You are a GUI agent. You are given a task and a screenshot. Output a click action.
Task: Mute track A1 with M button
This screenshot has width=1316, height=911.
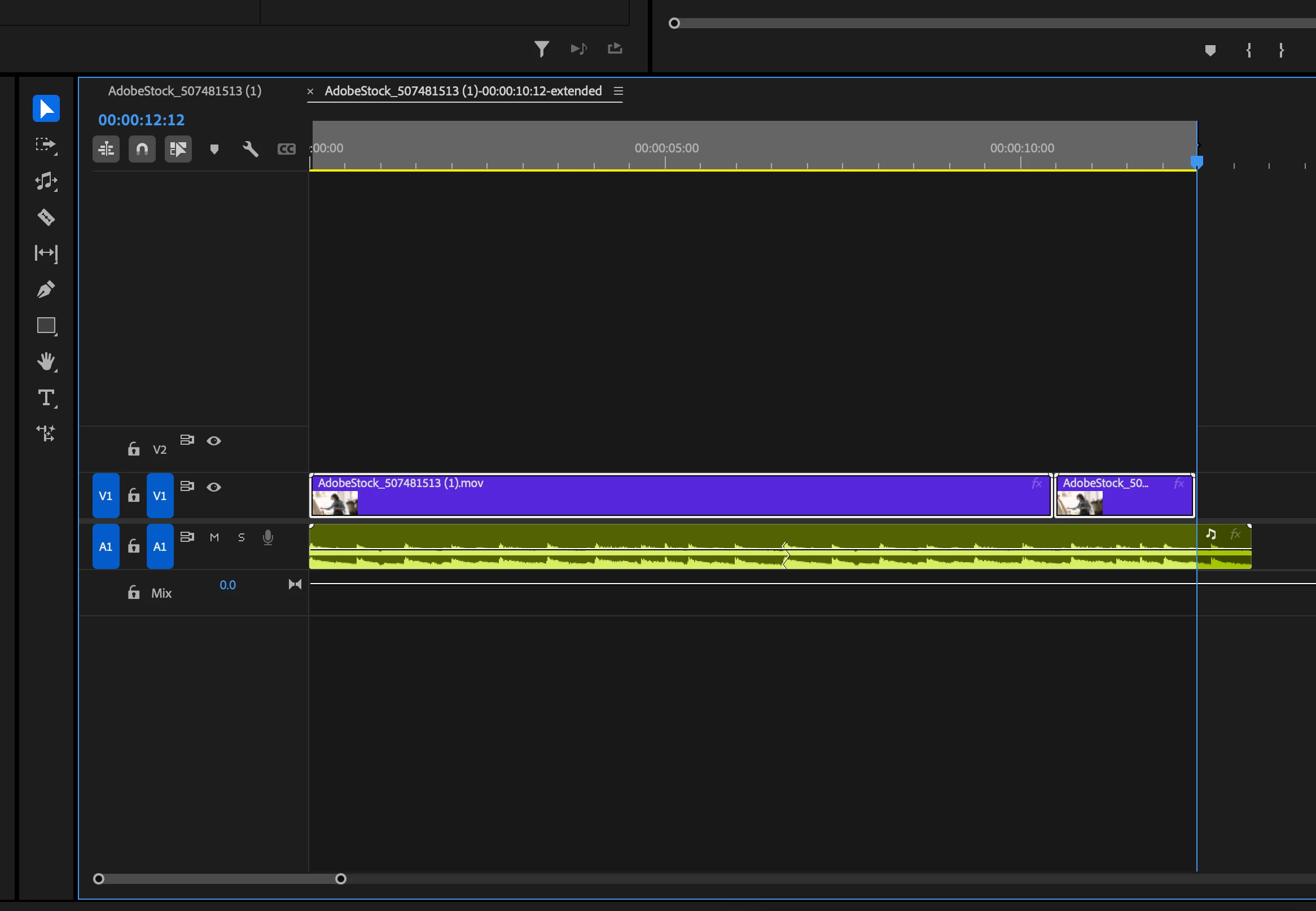click(x=214, y=537)
